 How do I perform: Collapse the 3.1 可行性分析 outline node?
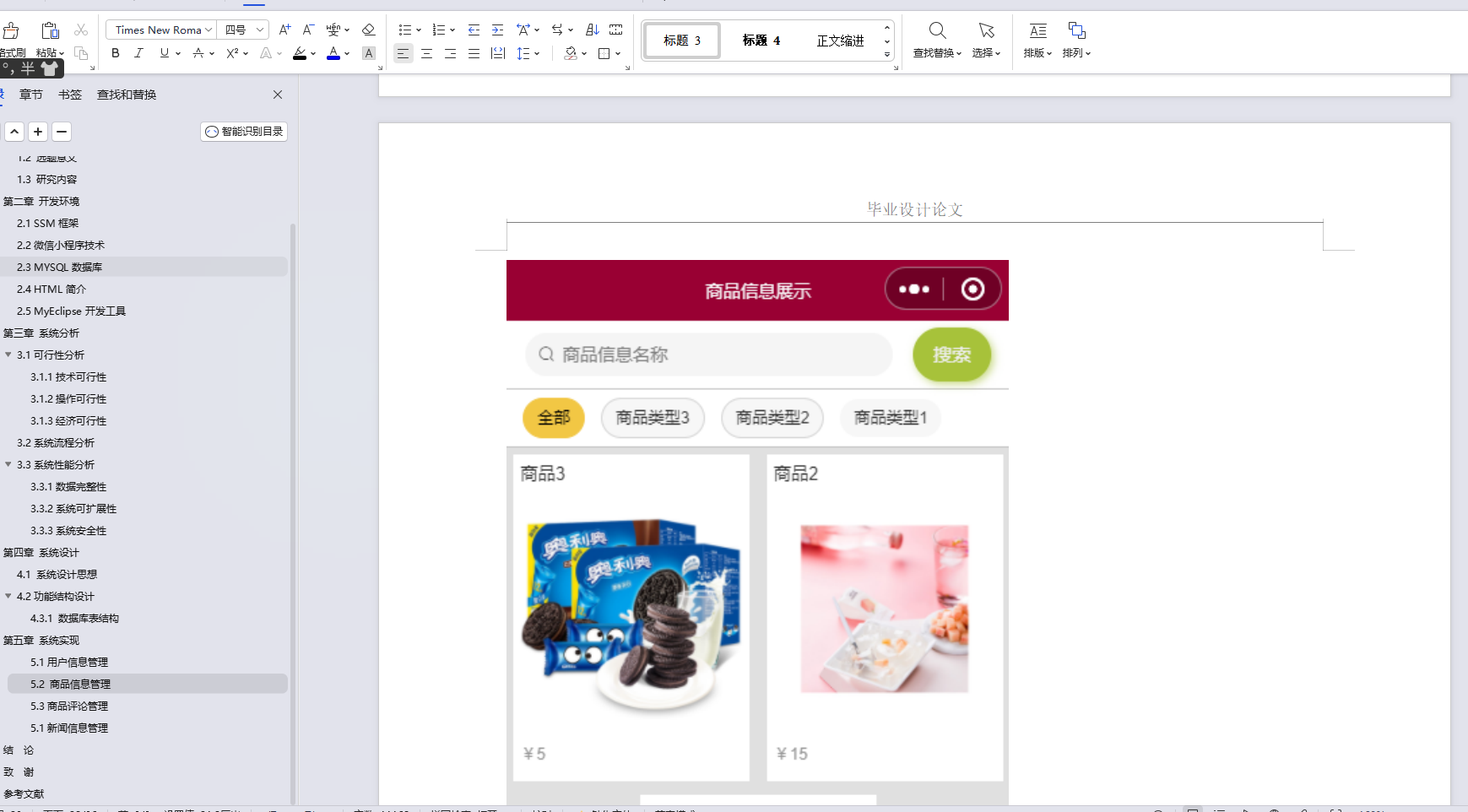point(8,355)
